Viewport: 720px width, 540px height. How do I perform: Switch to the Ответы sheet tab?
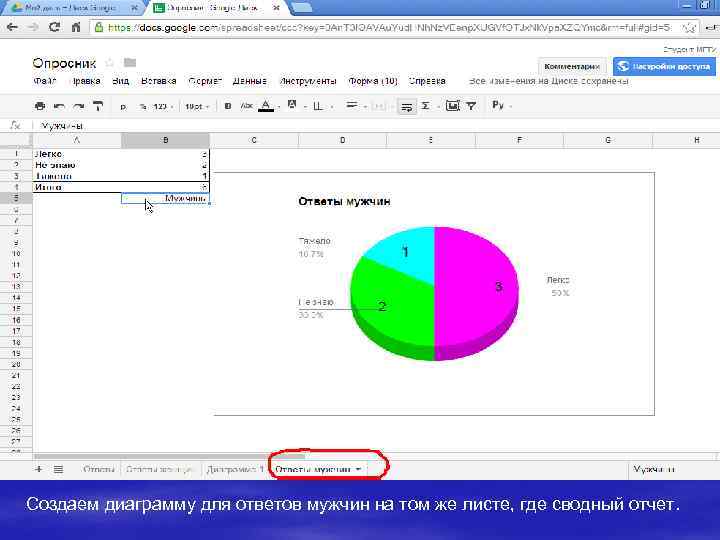[98, 469]
